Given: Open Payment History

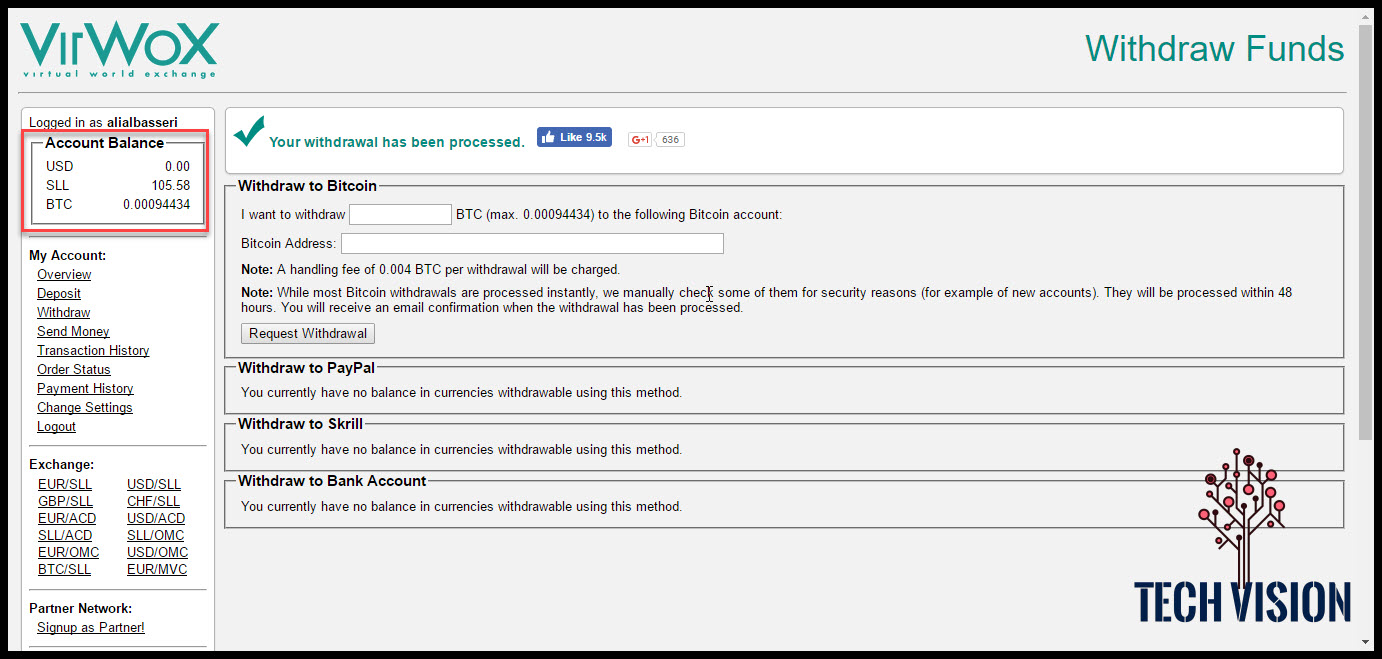Looking at the screenshot, I should click(x=85, y=388).
